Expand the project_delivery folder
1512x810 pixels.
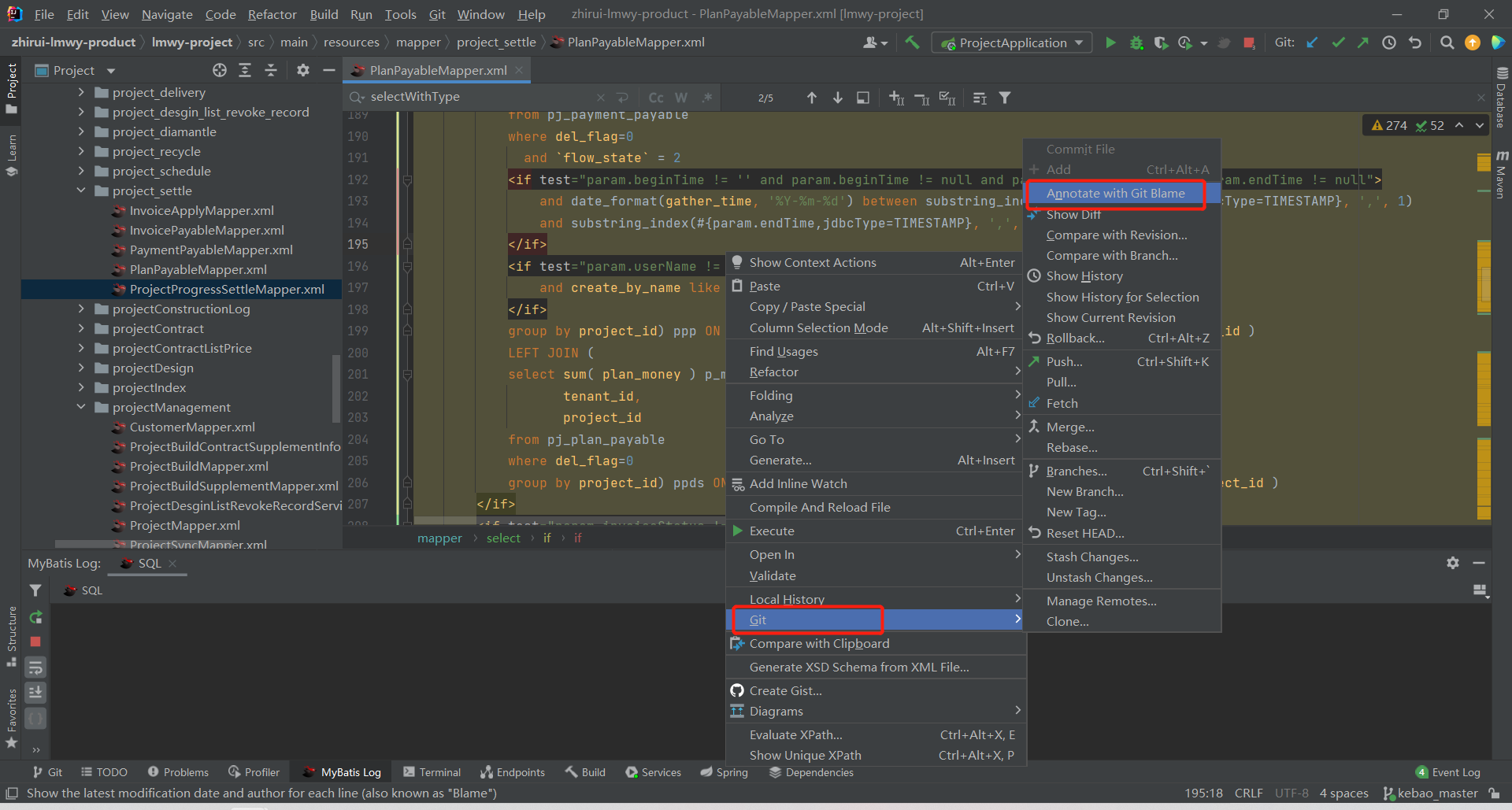click(x=81, y=92)
